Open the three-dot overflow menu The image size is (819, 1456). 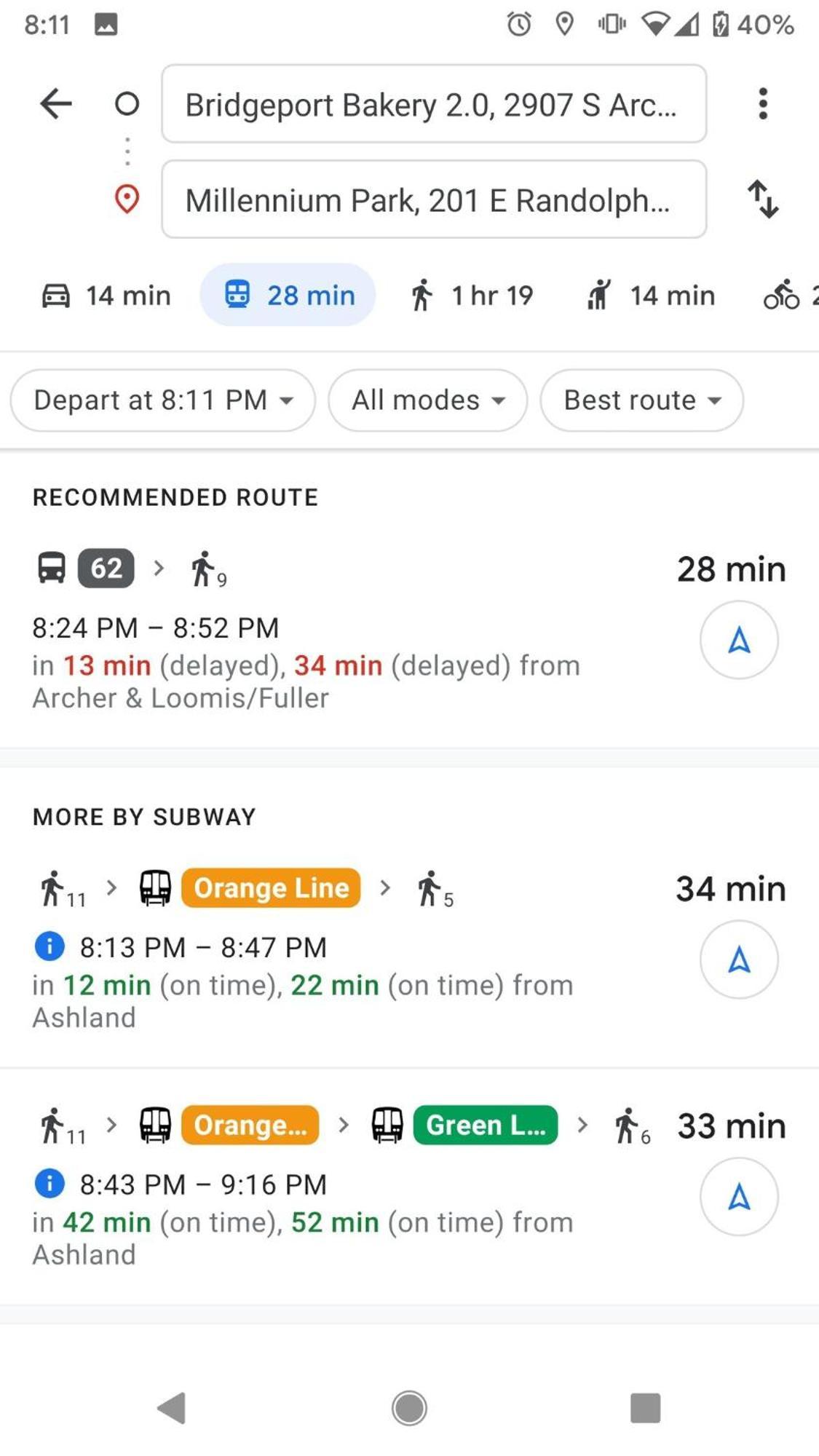(x=762, y=103)
